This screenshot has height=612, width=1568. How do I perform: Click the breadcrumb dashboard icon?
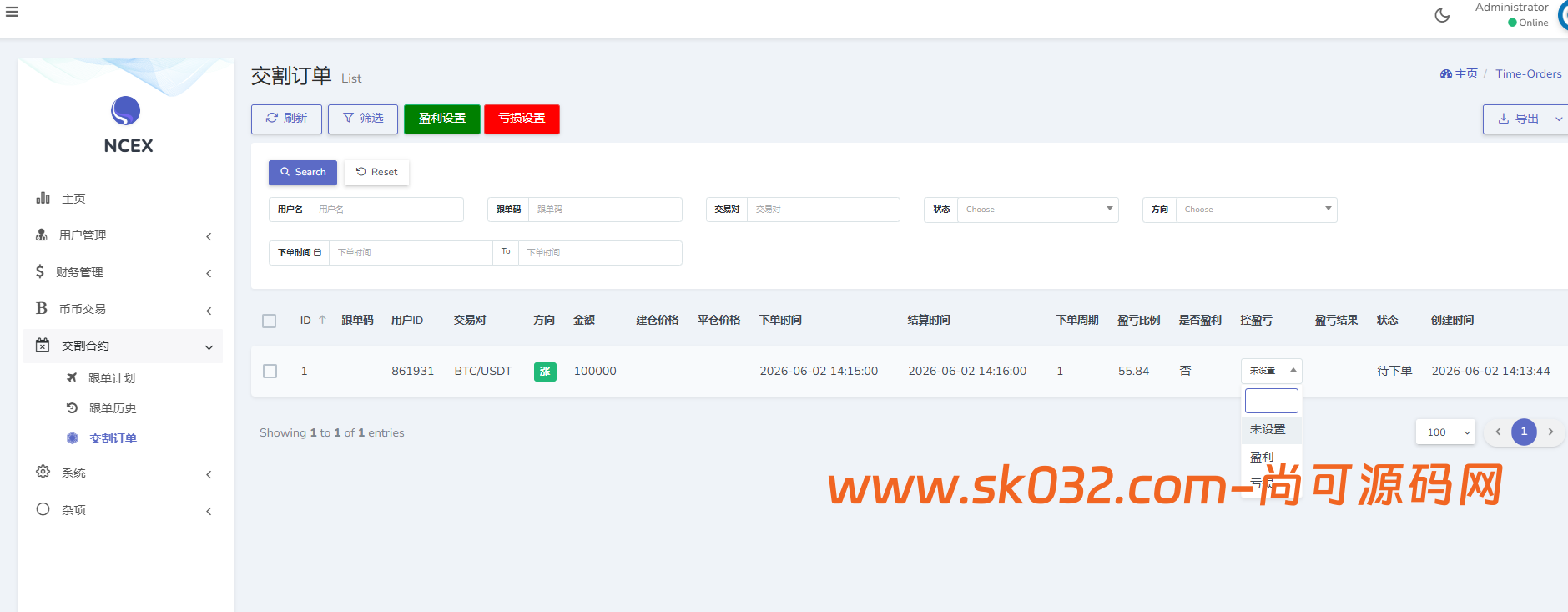(1446, 73)
